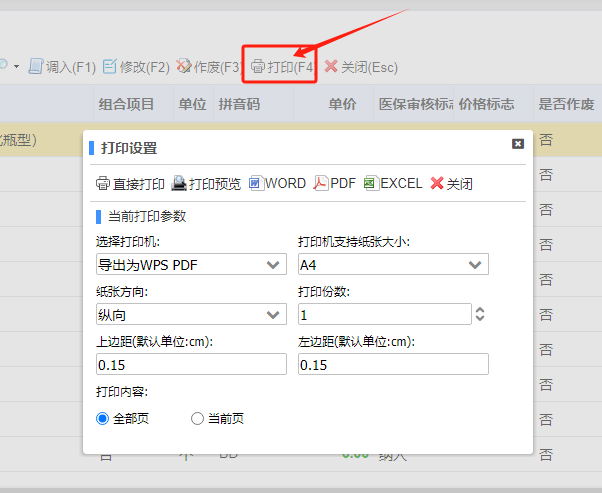
Task: Click the 左边距 left margin field
Action: point(394,364)
